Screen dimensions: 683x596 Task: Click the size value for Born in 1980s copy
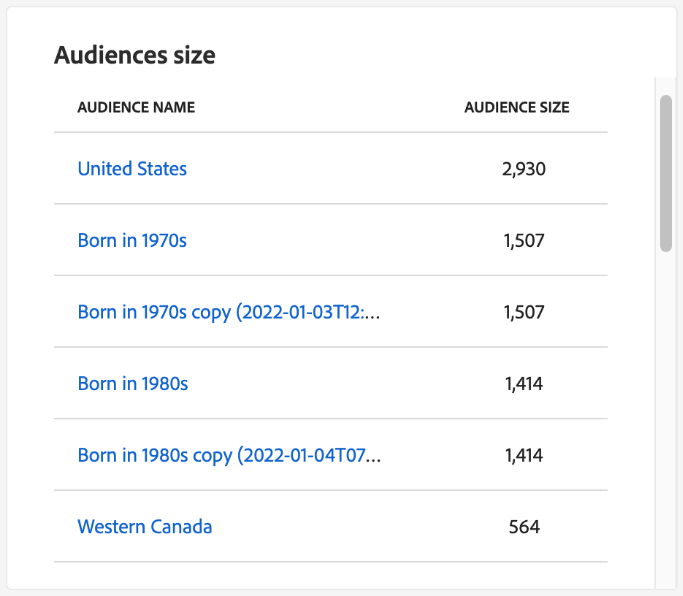(x=524, y=456)
